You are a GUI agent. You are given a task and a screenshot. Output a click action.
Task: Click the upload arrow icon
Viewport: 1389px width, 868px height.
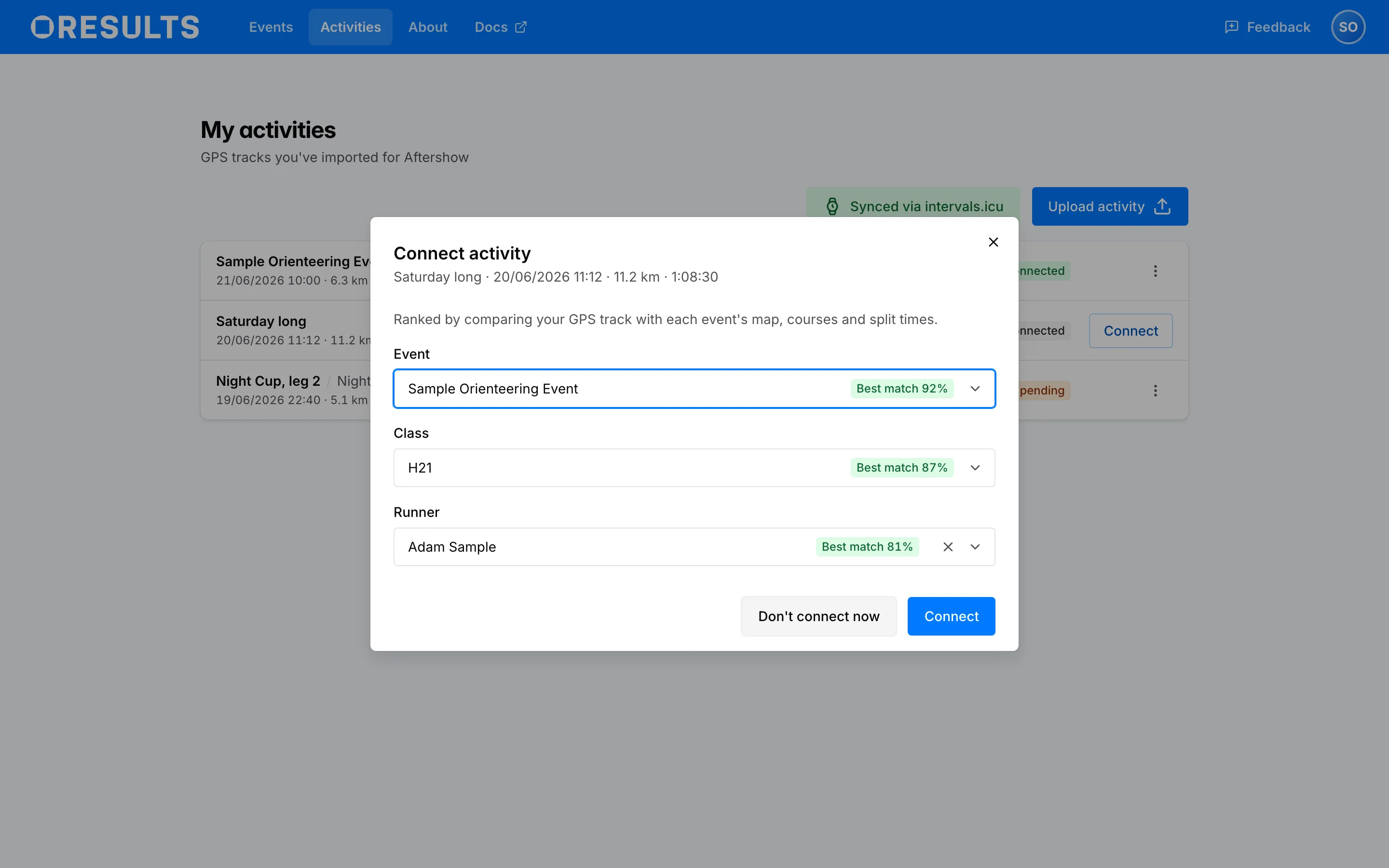pyautogui.click(x=1162, y=207)
